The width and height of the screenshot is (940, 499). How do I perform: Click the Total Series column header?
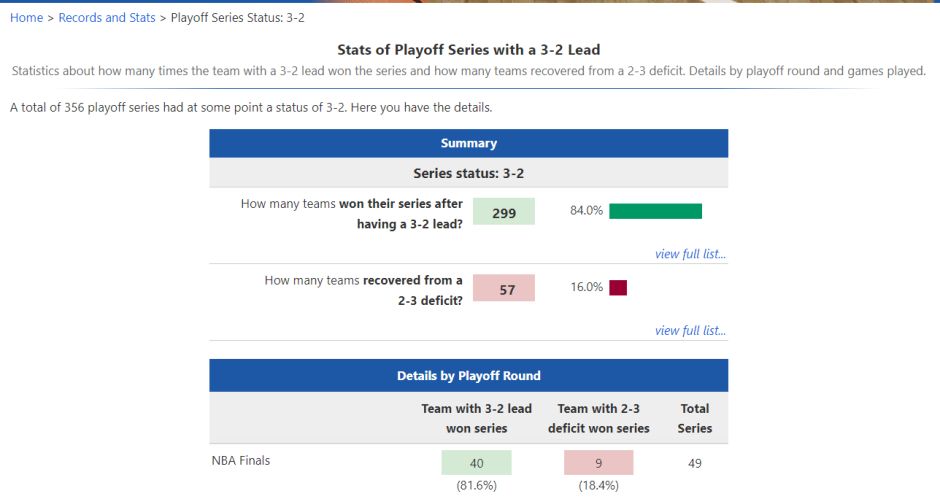(695, 419)
